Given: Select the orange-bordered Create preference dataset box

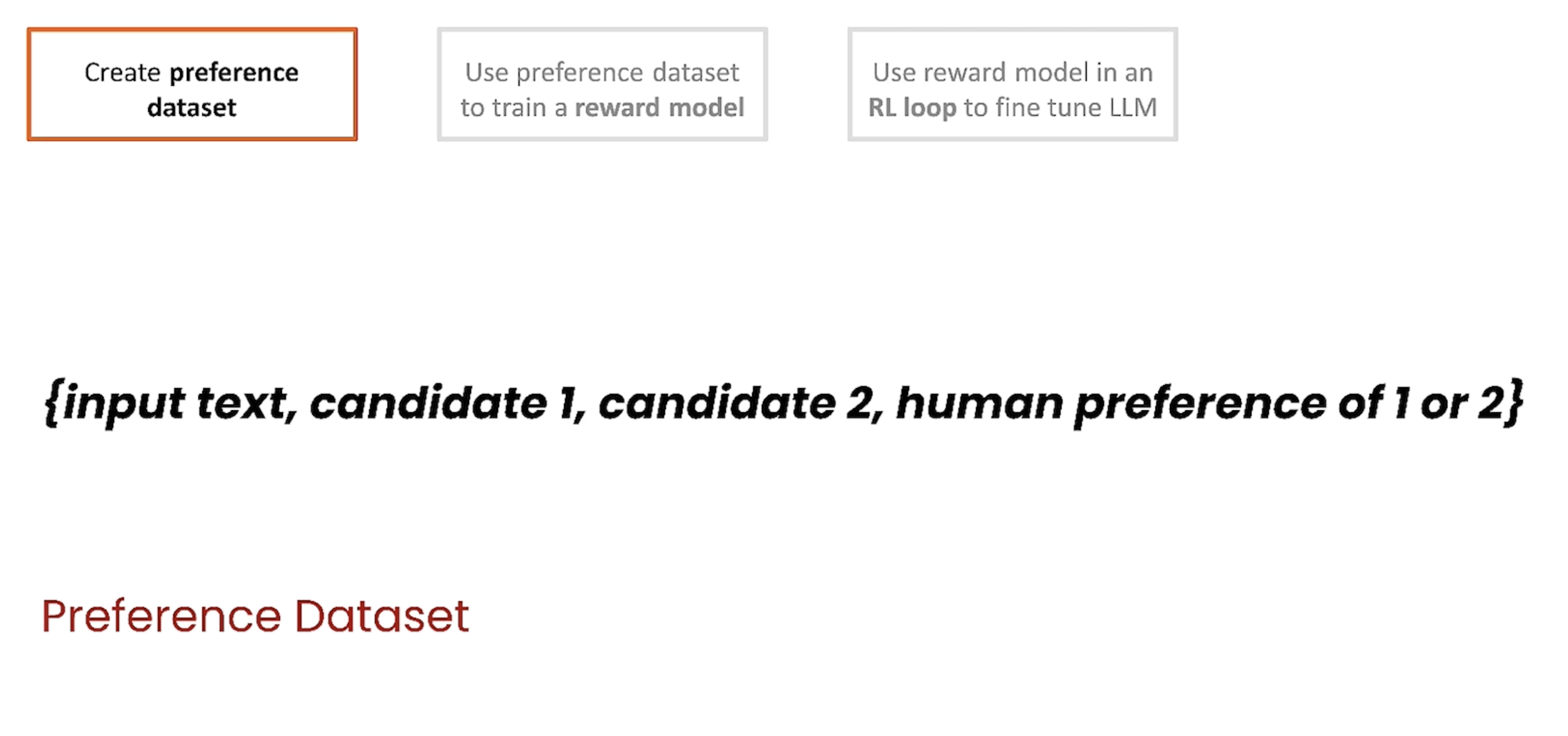Looking at the screenshot, I should tap(192, 84).
